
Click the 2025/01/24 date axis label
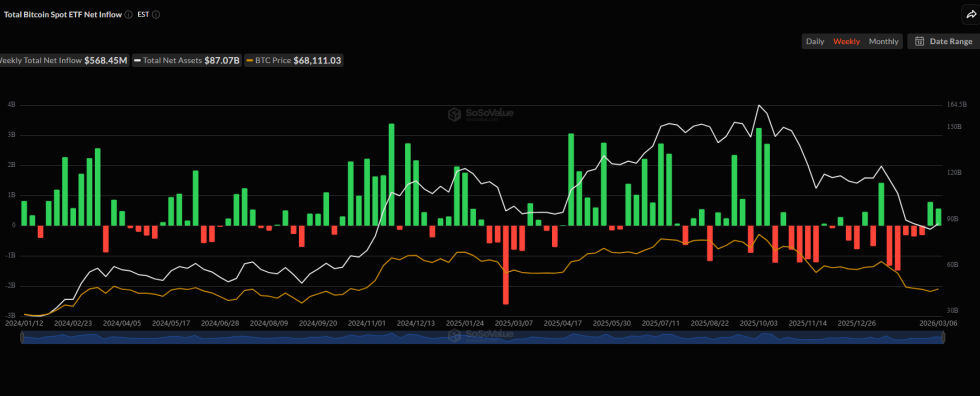click(464, 324)
